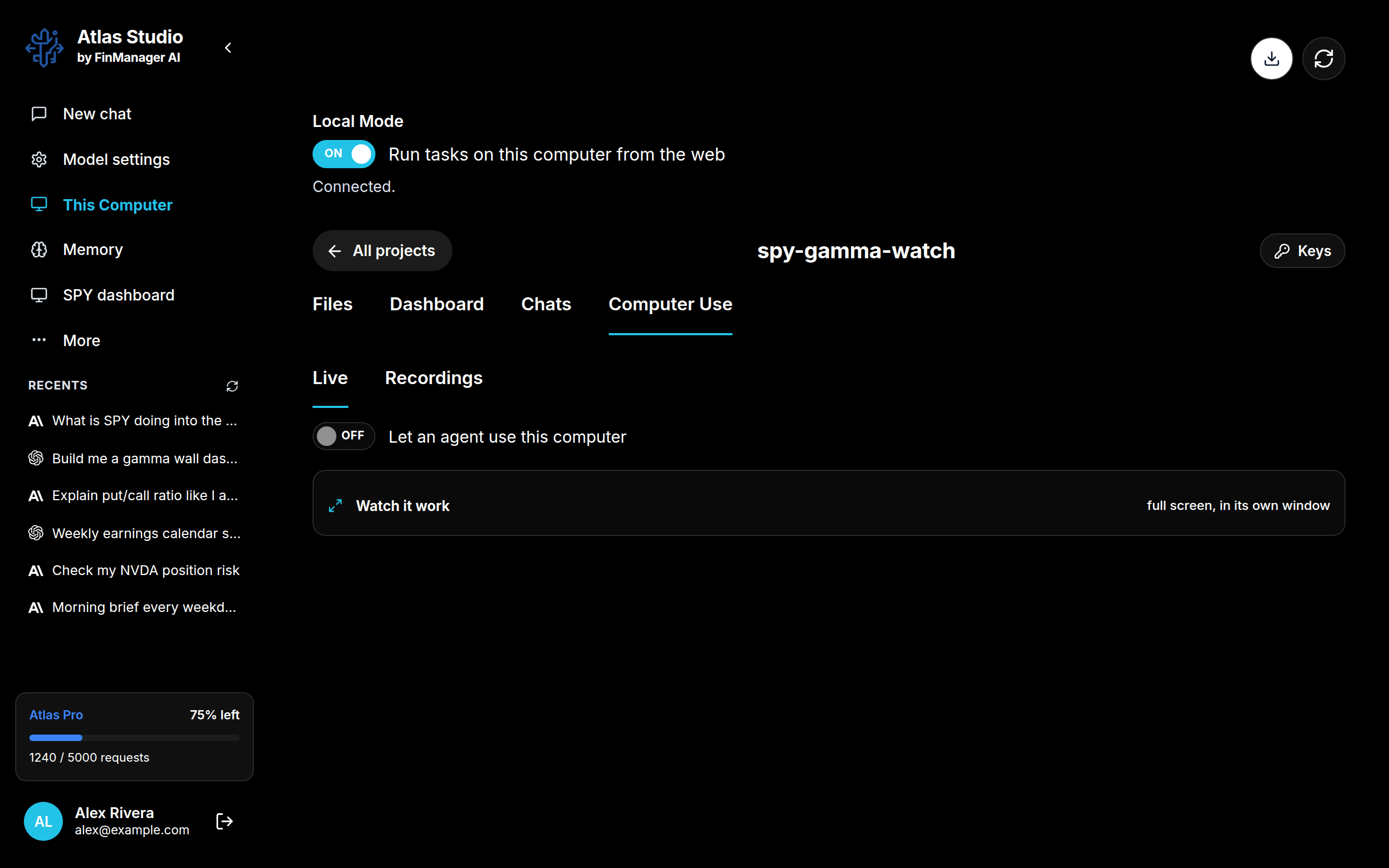Open the Keys button
The height and width of the screenshot is (868, 1389).
tap(1302, 251)
